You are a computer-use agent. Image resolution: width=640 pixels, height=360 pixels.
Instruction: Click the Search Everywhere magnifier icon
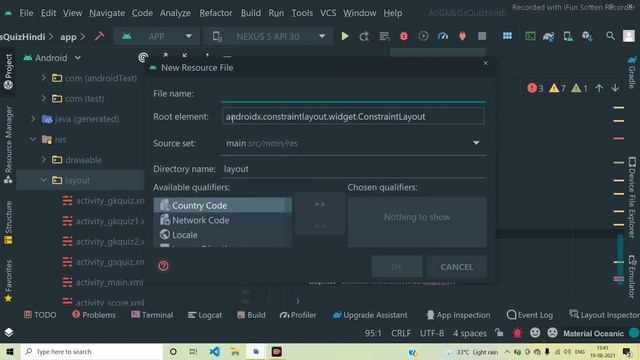pos(610,36)
